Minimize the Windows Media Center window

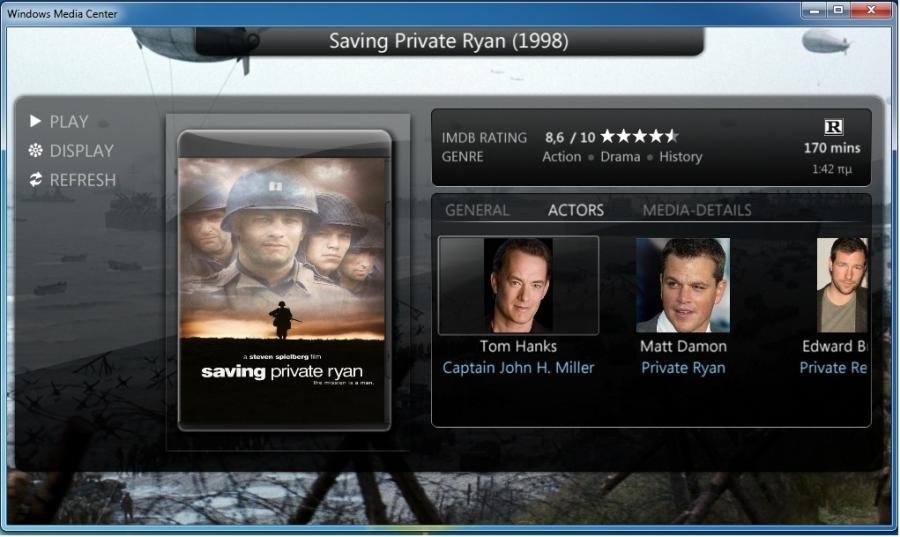[813, 10]
